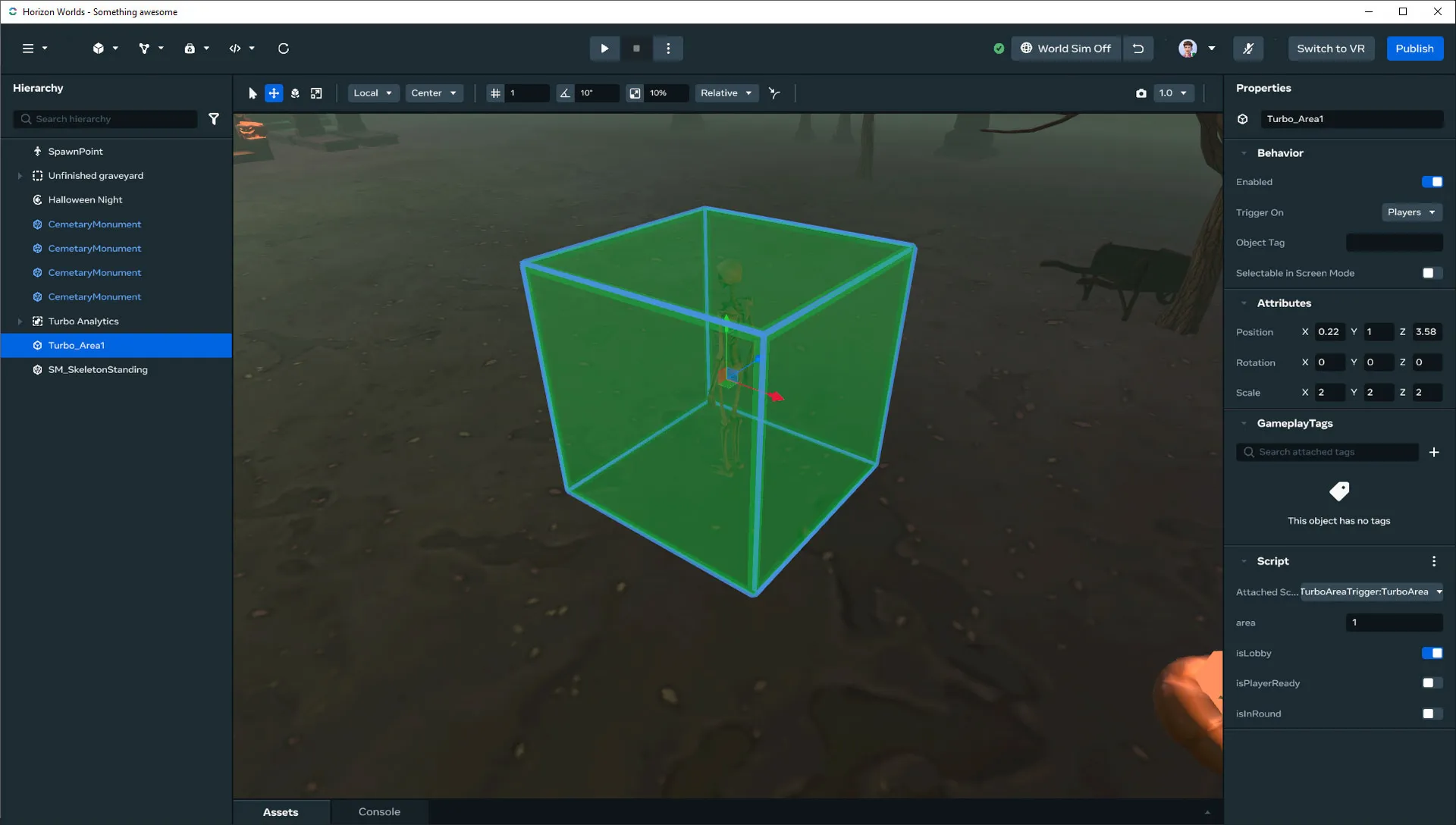This screenshot has height=825, width=1456.
Task: Toggle isLobby property on
Action: point(1432,652)
